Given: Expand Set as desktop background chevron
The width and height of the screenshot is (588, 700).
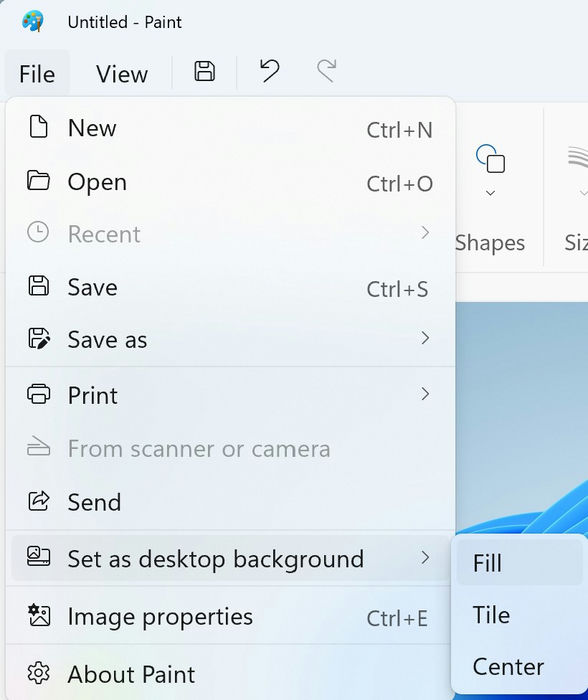Looking at the screenshot, I should pos(425,558).
